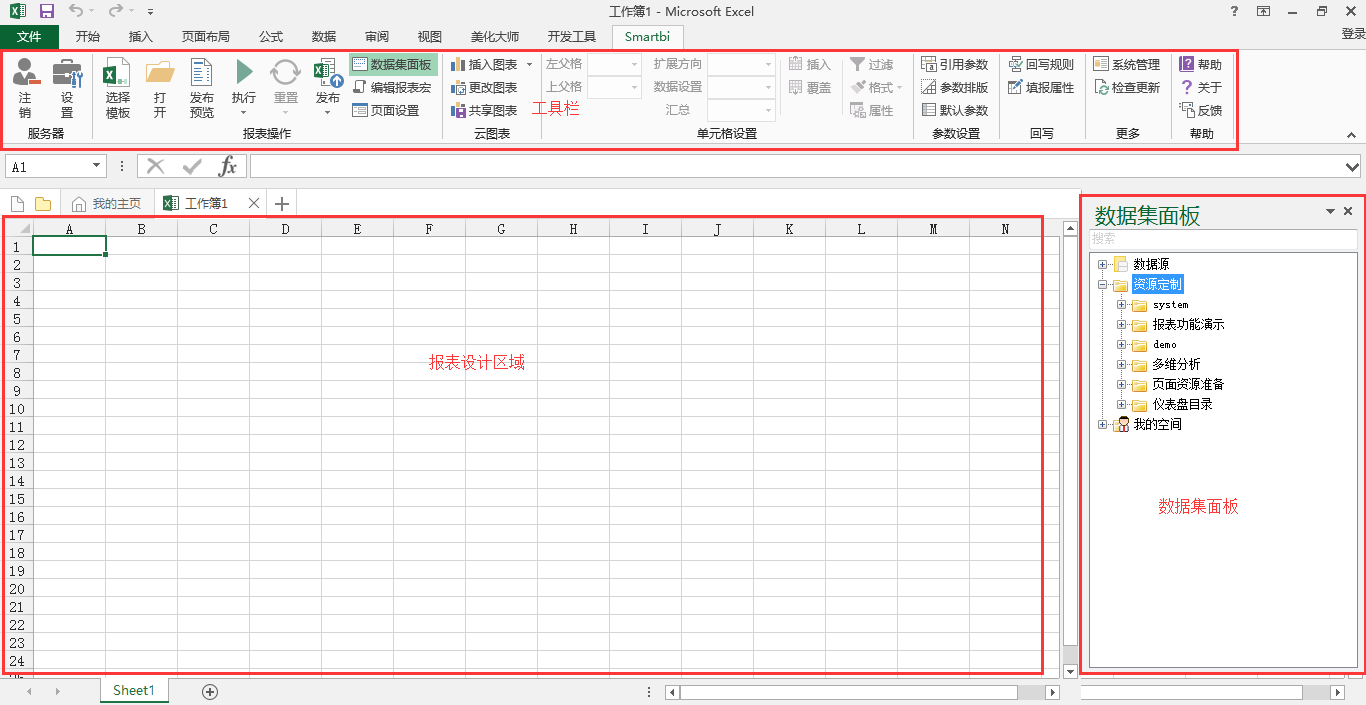Expand the system folder node
This screenshot has width=1366, height=705.
(1122, 304)
